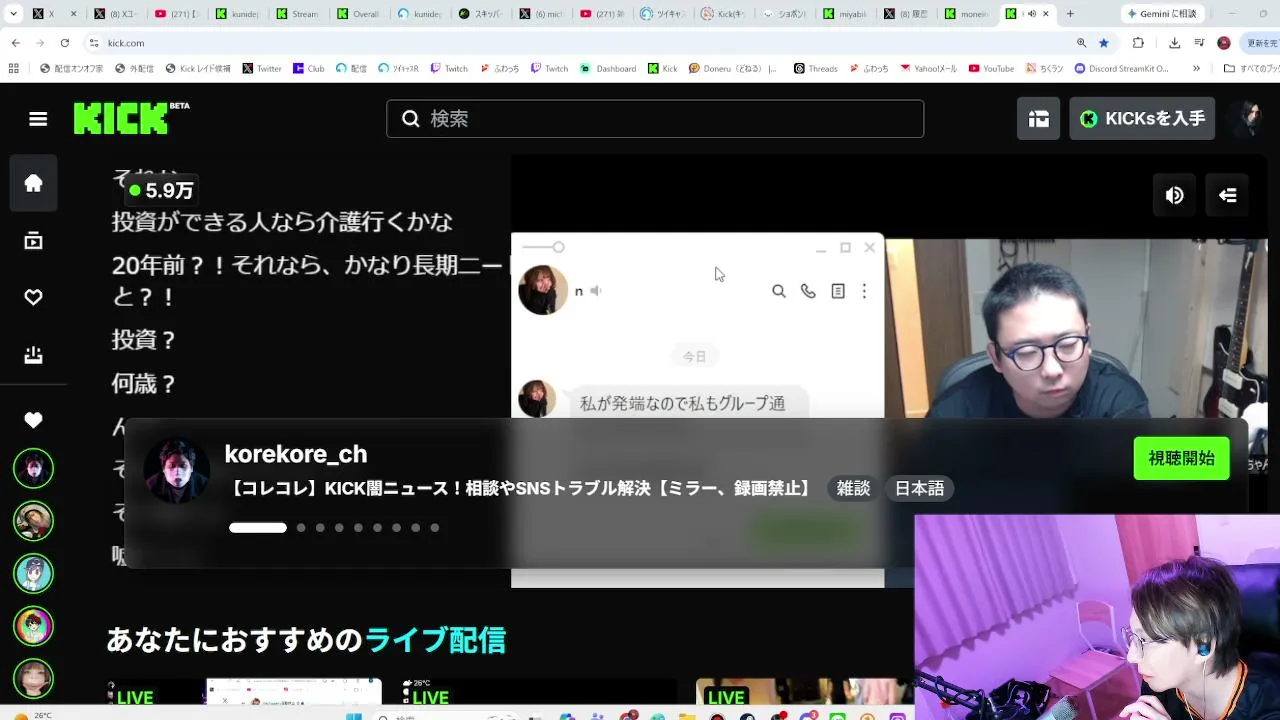Open the browser extensions puzzle icon
The image size is (1280, 720).
pos(1138,43)
